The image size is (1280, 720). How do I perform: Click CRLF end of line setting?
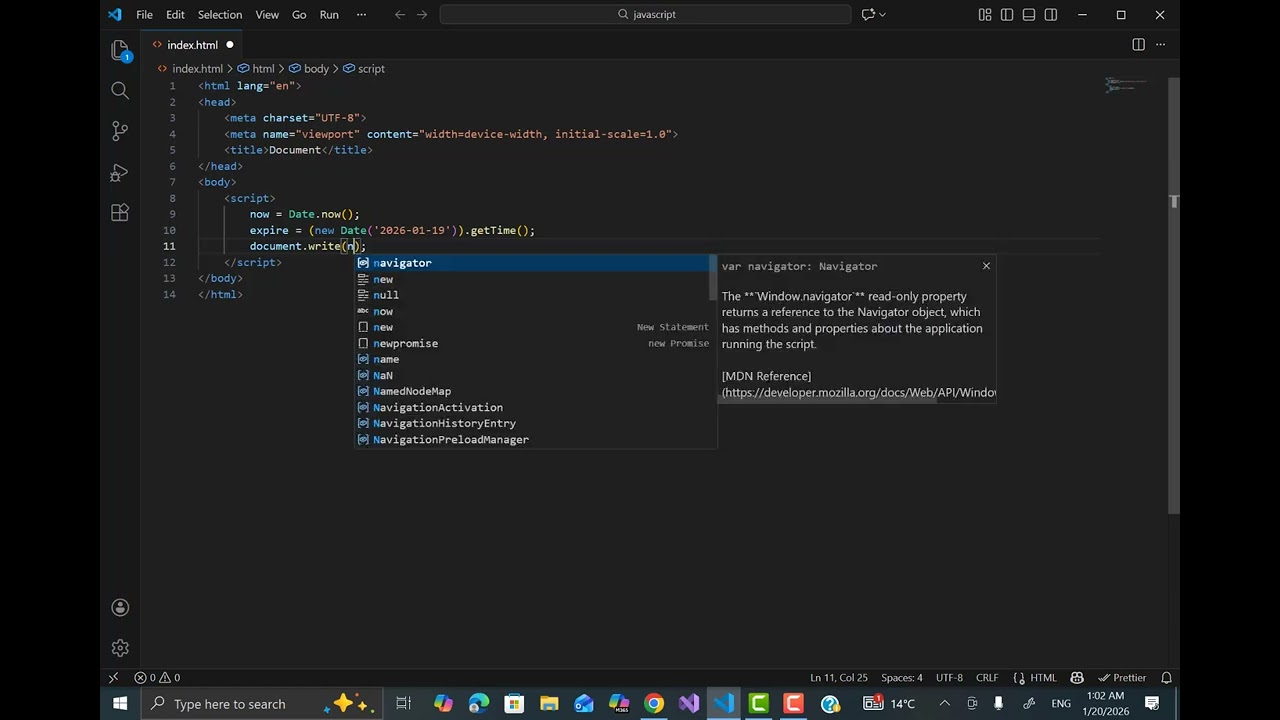(x=987, y=677)
